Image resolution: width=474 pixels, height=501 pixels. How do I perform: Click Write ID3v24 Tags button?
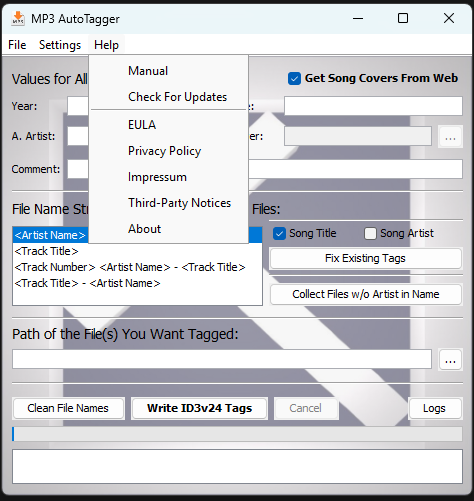pos(199,408)
